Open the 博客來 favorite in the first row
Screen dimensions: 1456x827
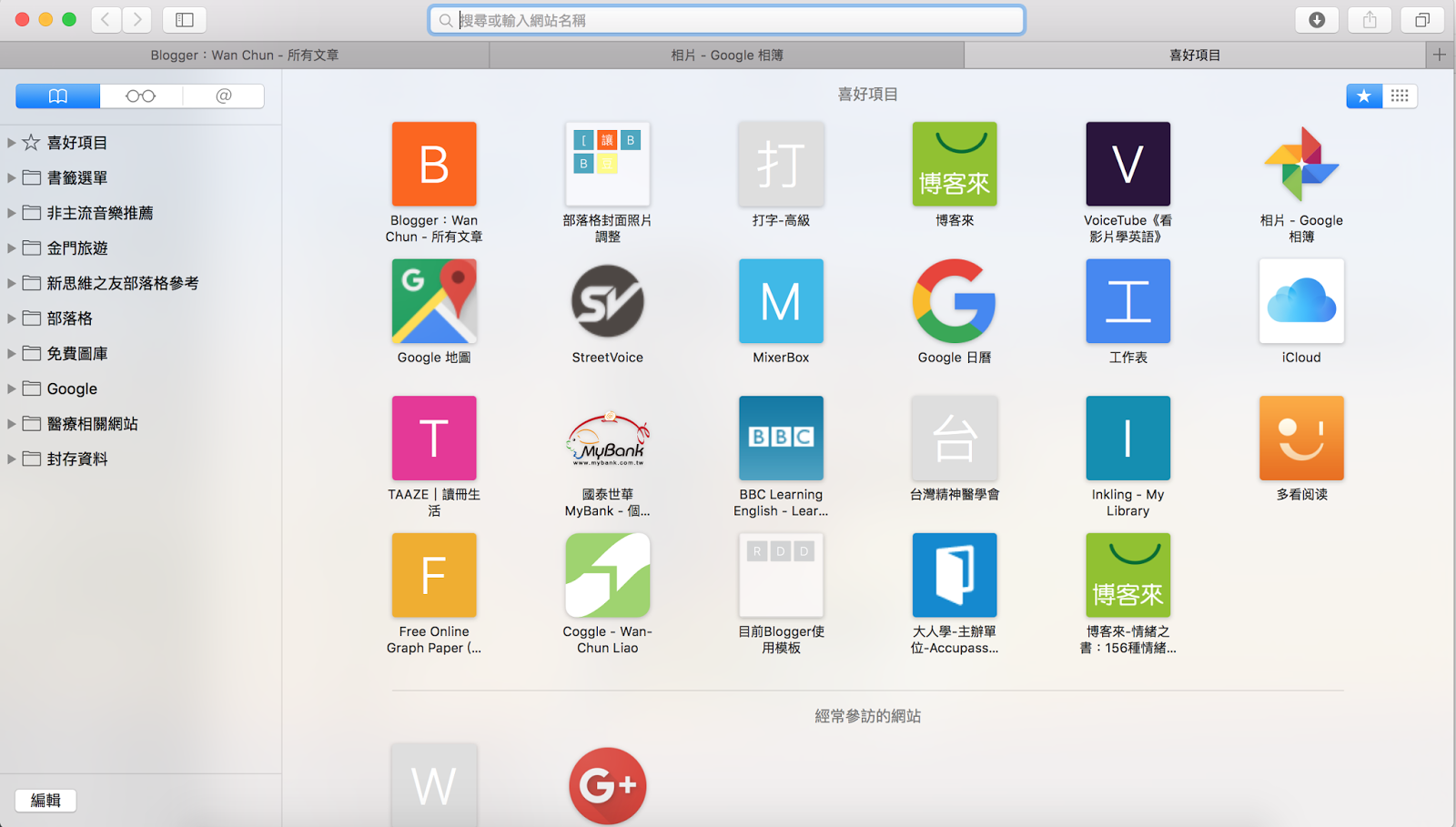point(955,164)
